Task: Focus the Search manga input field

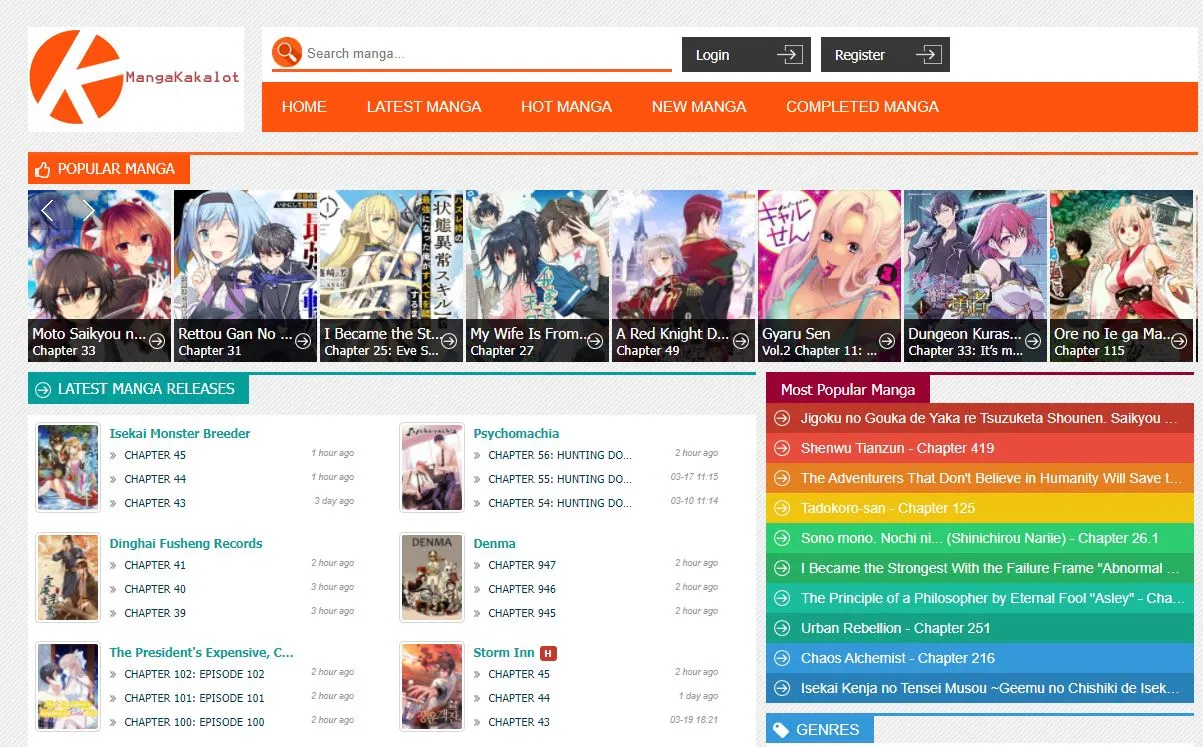Action: (x=487, y=53)
